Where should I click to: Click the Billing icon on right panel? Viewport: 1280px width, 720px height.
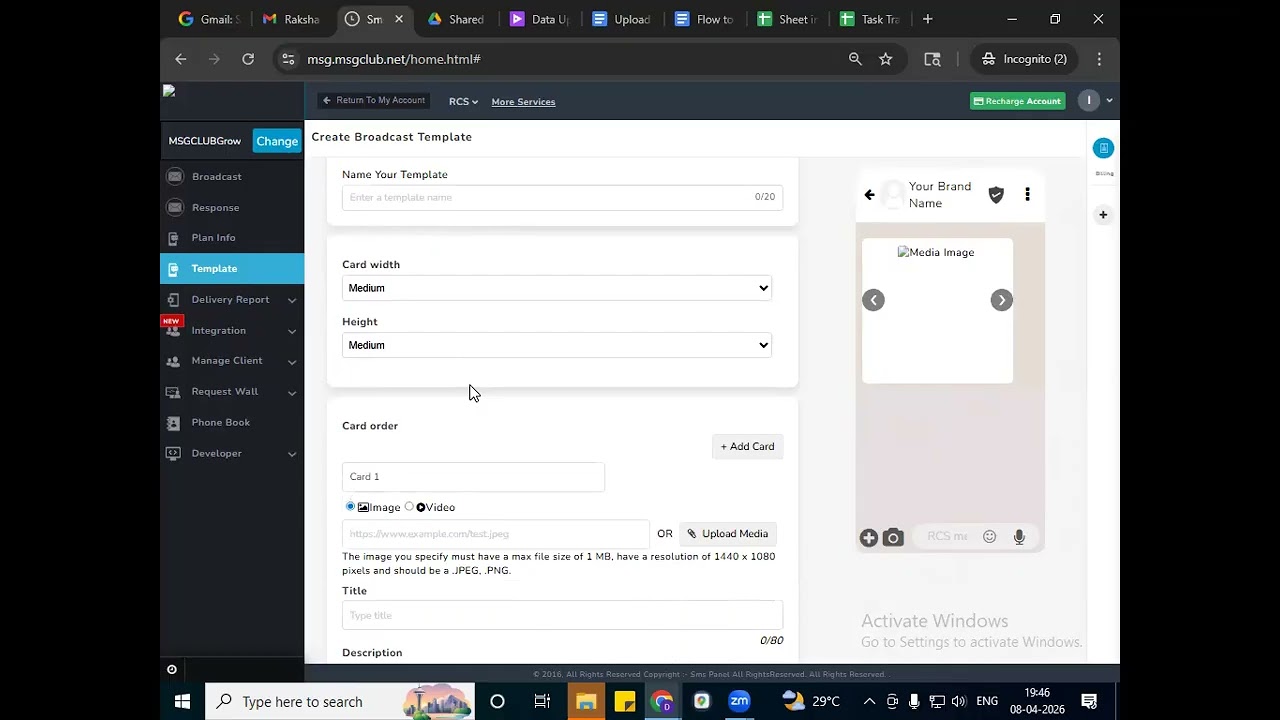point(1103,149)
